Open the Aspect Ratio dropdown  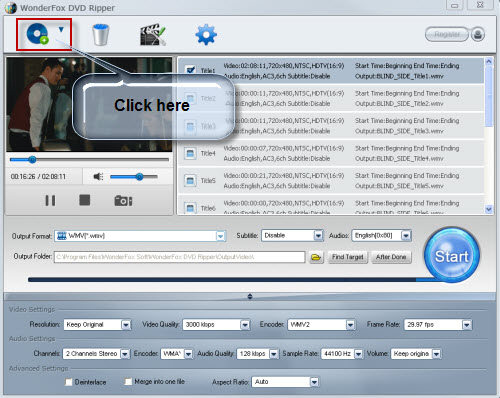pyautogui.click(x=314, y=382)
